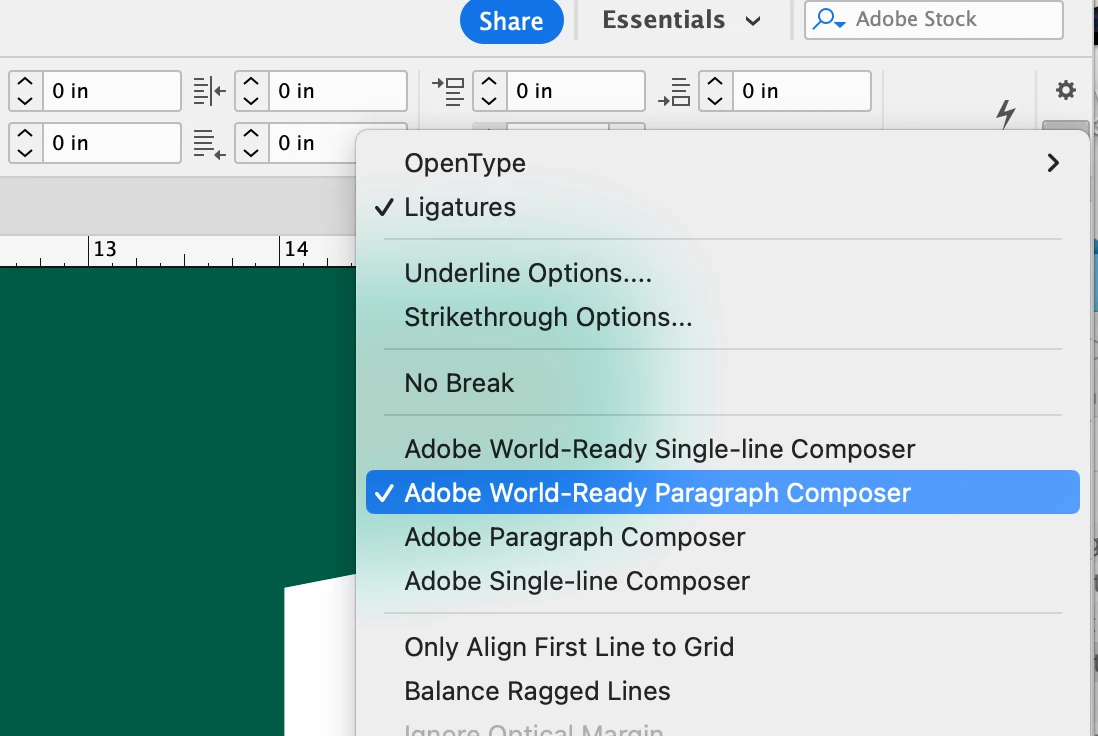The height and width of the screenshot is (736, 1098).
Task: Adjust the first line indent stepper
Action: click(x=25, y=143)
